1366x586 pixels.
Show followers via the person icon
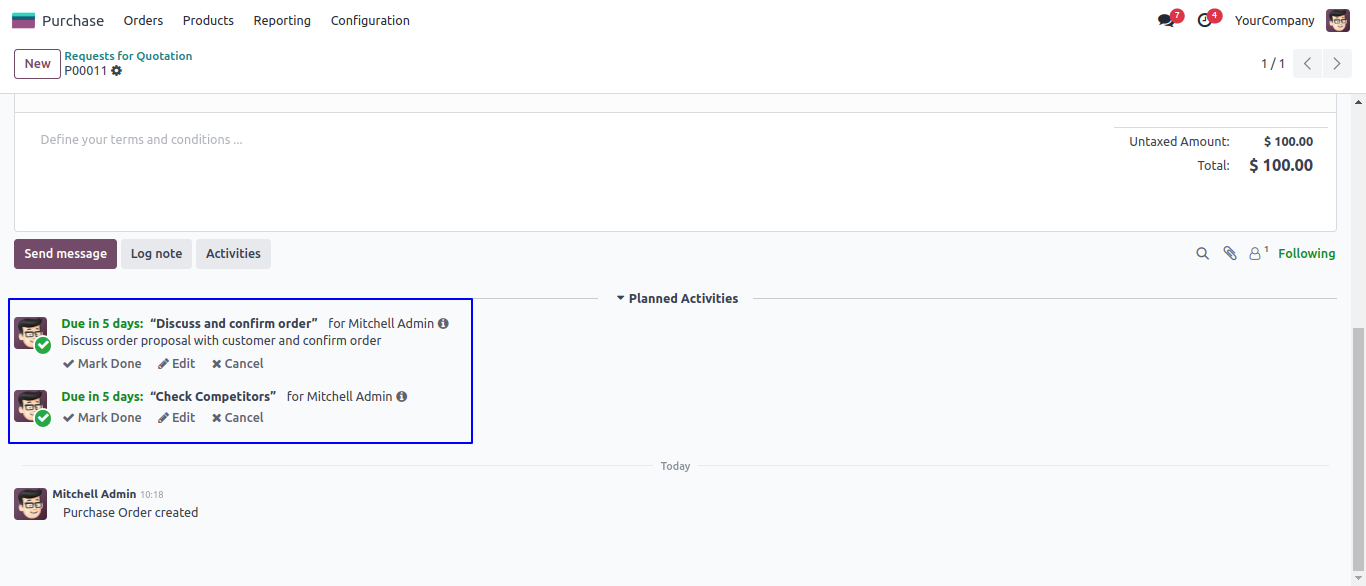(1256, 254)
